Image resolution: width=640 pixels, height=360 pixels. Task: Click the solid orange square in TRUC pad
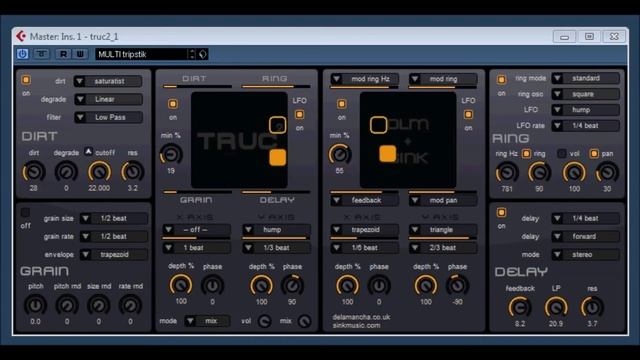(x=278, y=158)
